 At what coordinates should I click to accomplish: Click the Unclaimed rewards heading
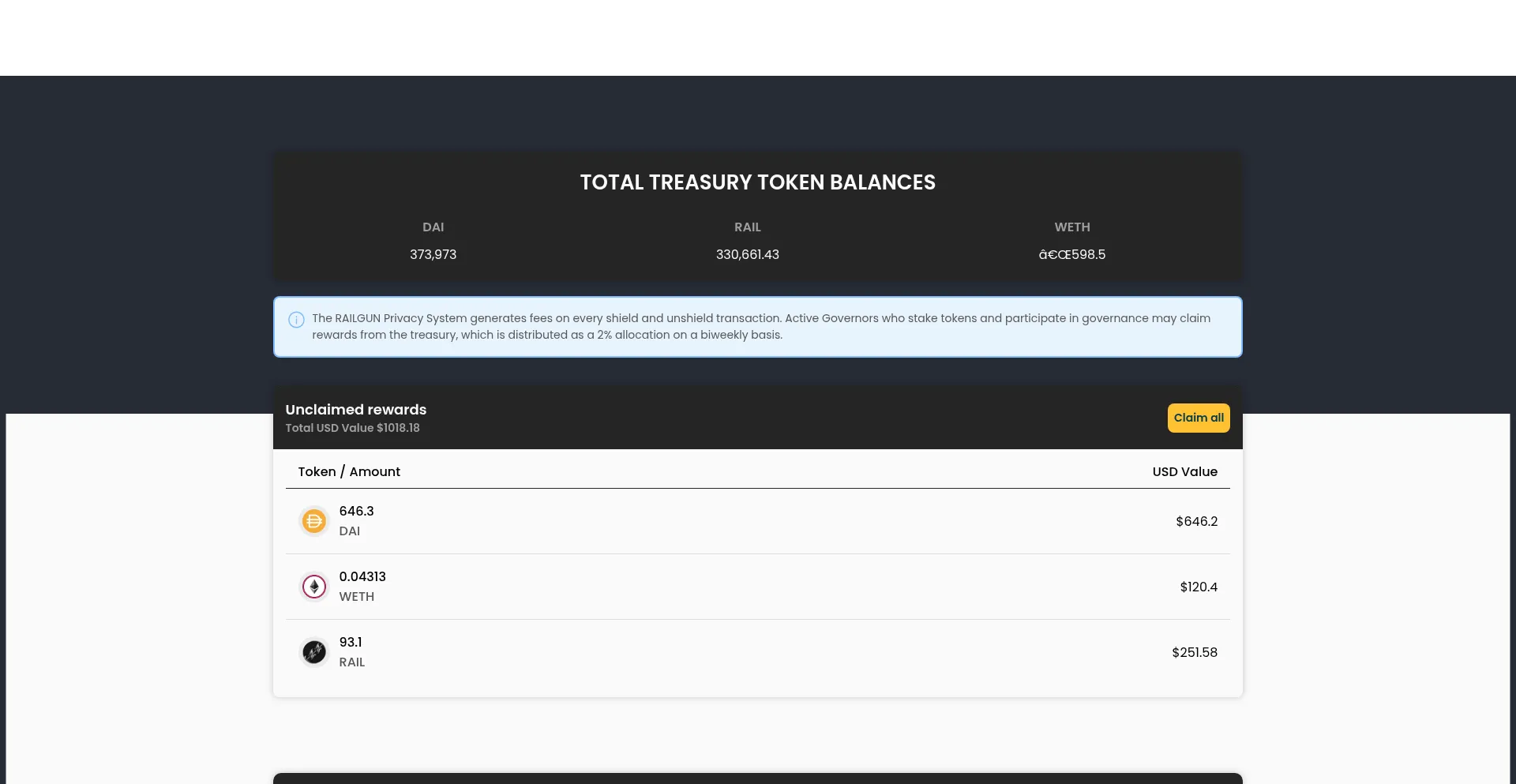coord(355,410)
